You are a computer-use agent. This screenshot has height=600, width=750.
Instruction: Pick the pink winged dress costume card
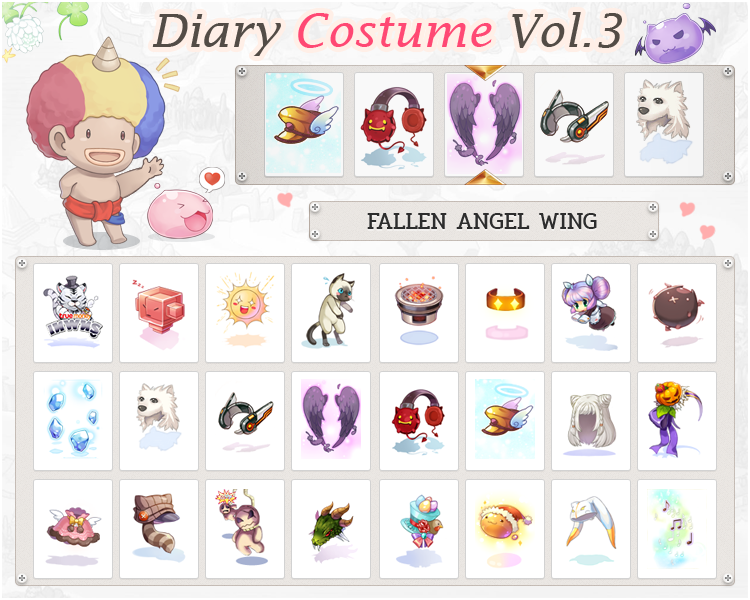73,529
